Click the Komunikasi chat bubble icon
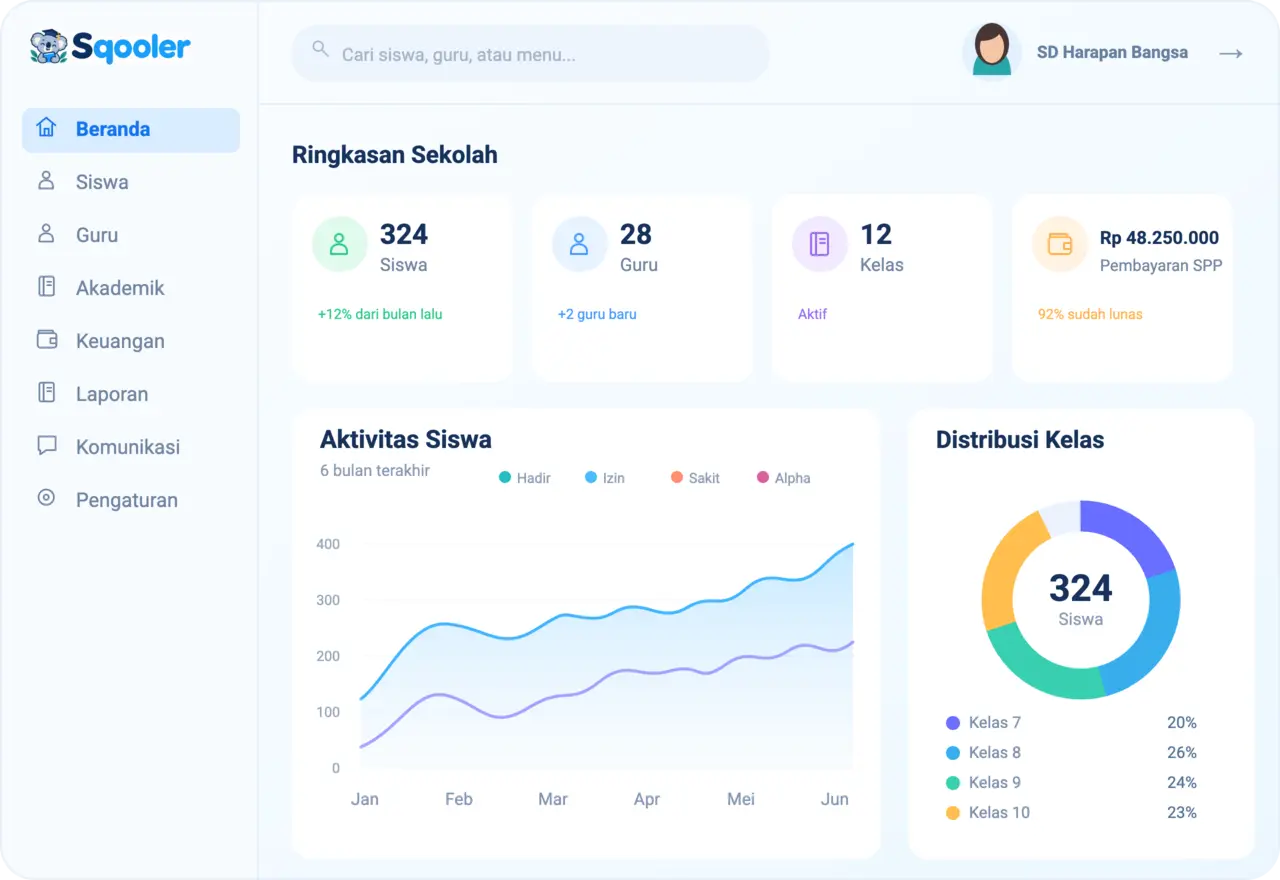The image size is (1280, 880). pyautogui.click(x=46, y=446)
